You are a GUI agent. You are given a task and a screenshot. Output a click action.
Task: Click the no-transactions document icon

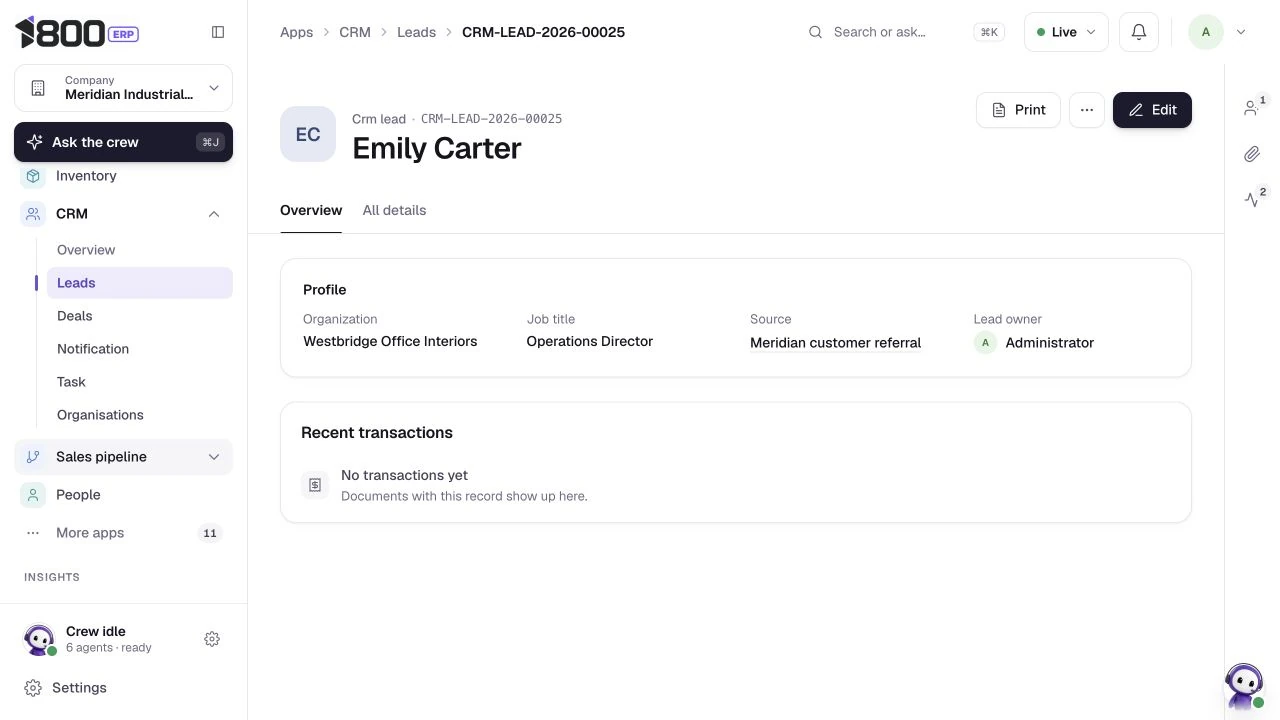click(x=315, y=485)
